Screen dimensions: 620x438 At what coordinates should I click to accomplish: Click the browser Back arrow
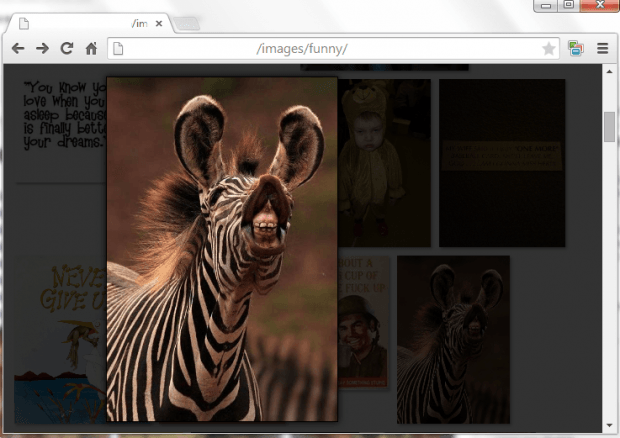point(18,48)
